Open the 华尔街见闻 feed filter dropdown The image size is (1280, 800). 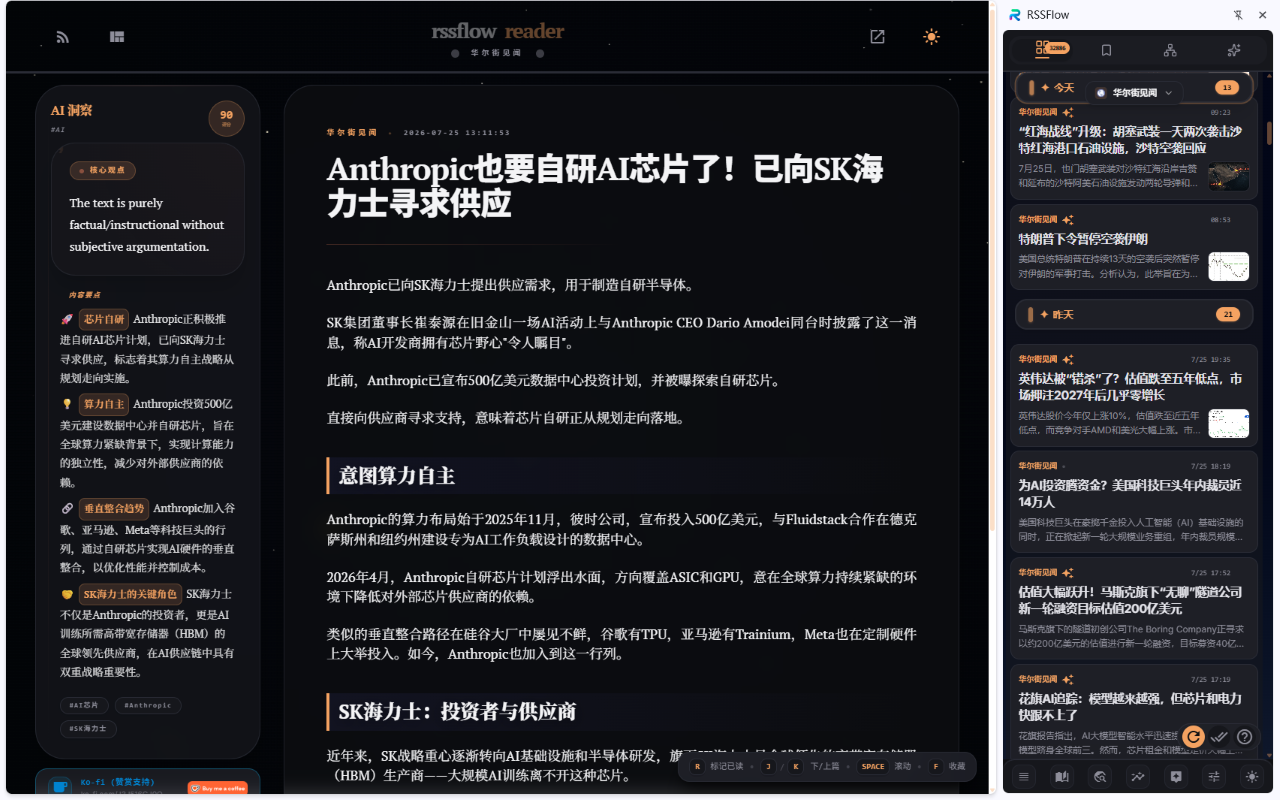point(1134,92)
